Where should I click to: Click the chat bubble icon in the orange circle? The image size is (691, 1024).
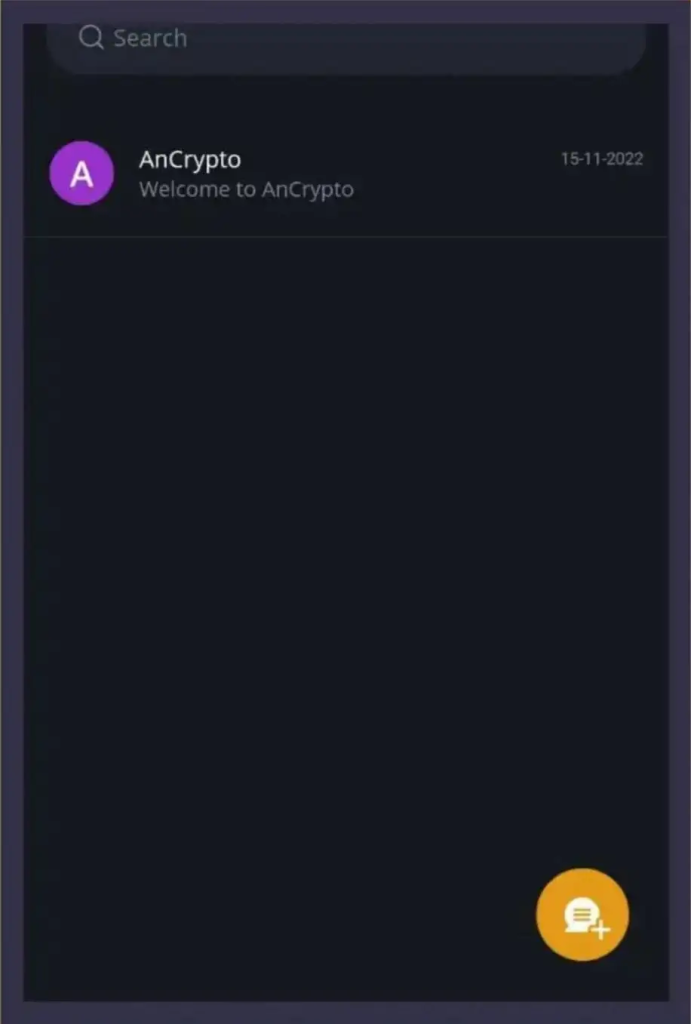tap(581, 914)
